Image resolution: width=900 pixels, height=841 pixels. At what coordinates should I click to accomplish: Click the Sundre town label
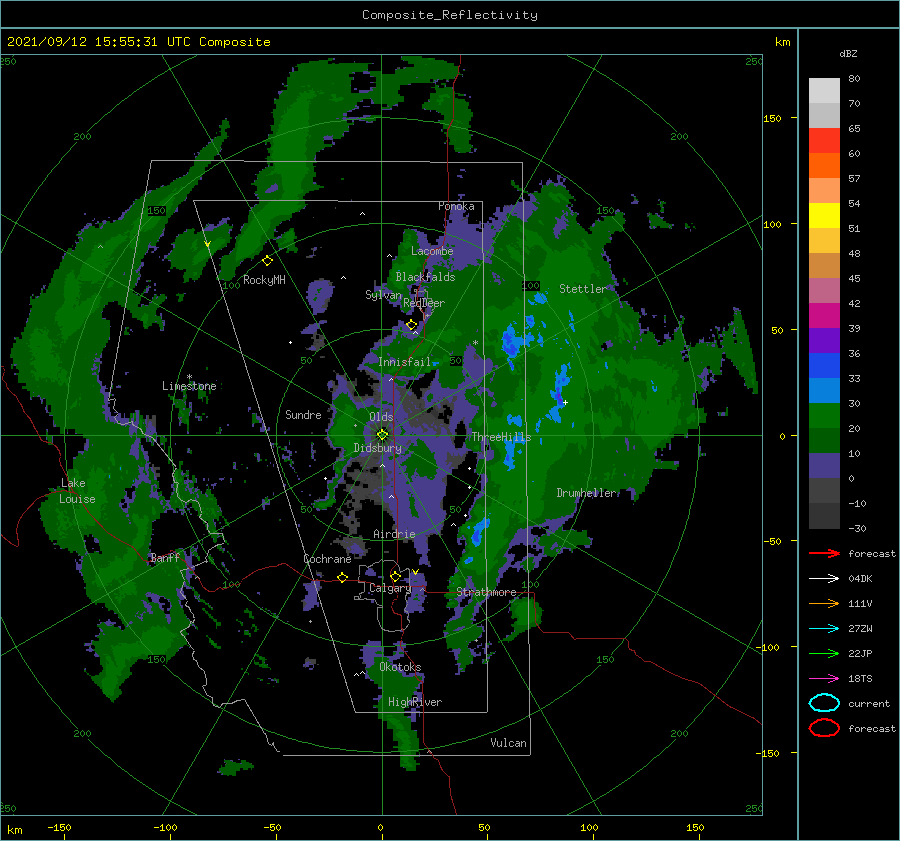(x=303, y=414)
